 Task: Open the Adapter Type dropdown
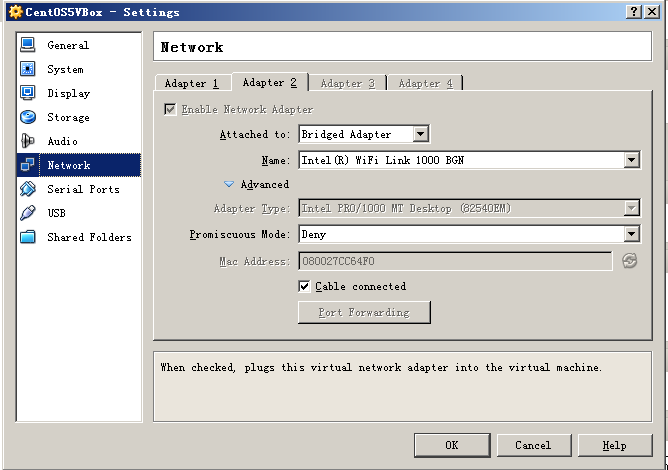(x=469, y=208)
